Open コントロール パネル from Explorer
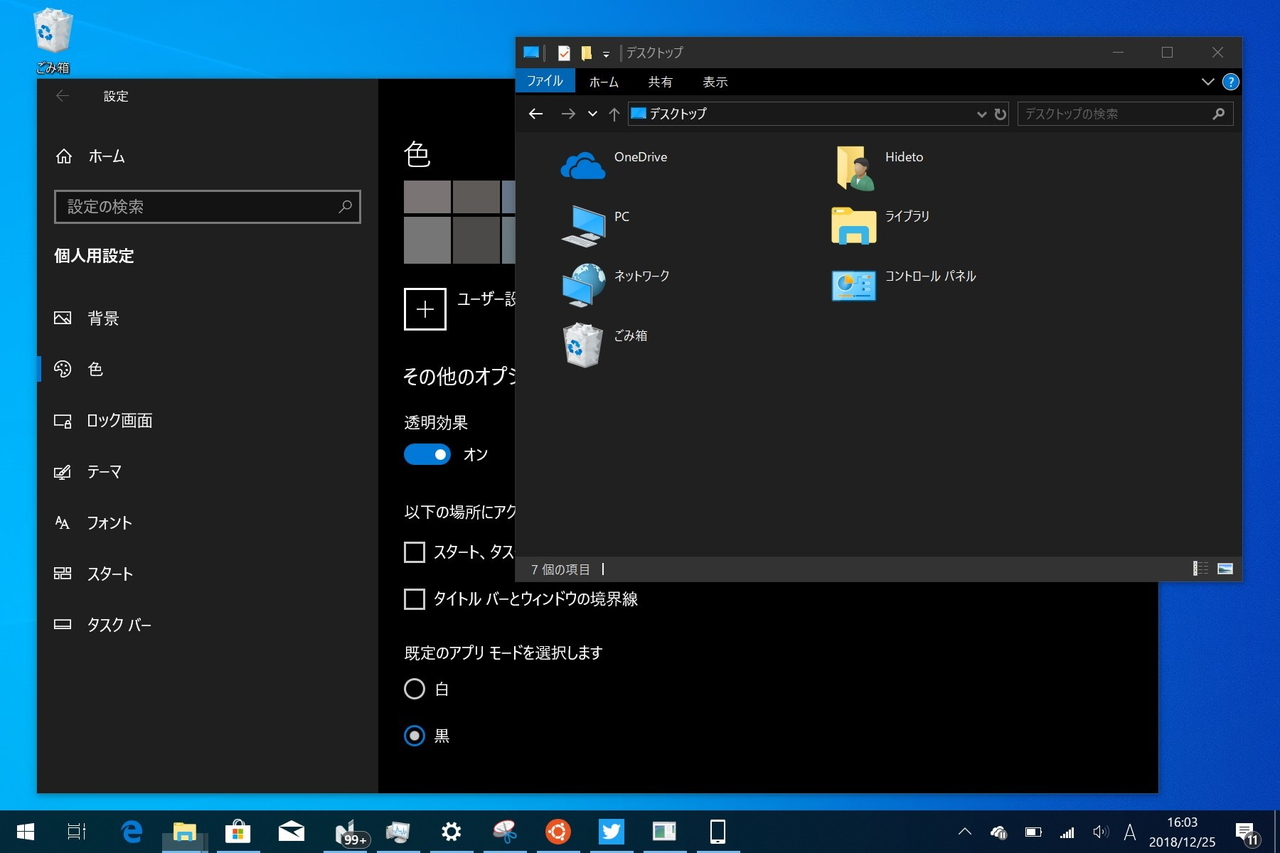1280x853 pixels. pos(903,284)
